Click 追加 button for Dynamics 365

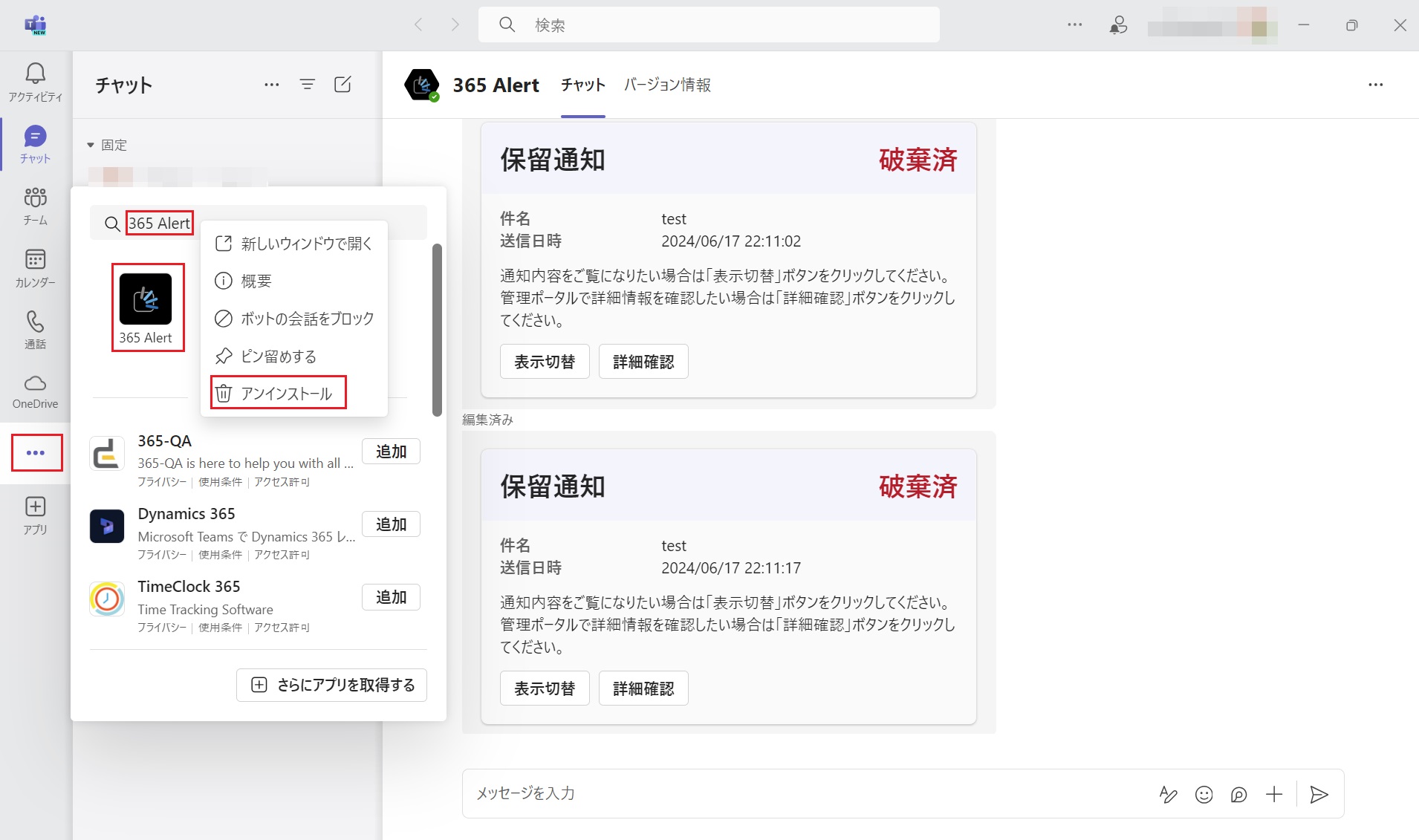pyautogui.click(x=391, y=524)
